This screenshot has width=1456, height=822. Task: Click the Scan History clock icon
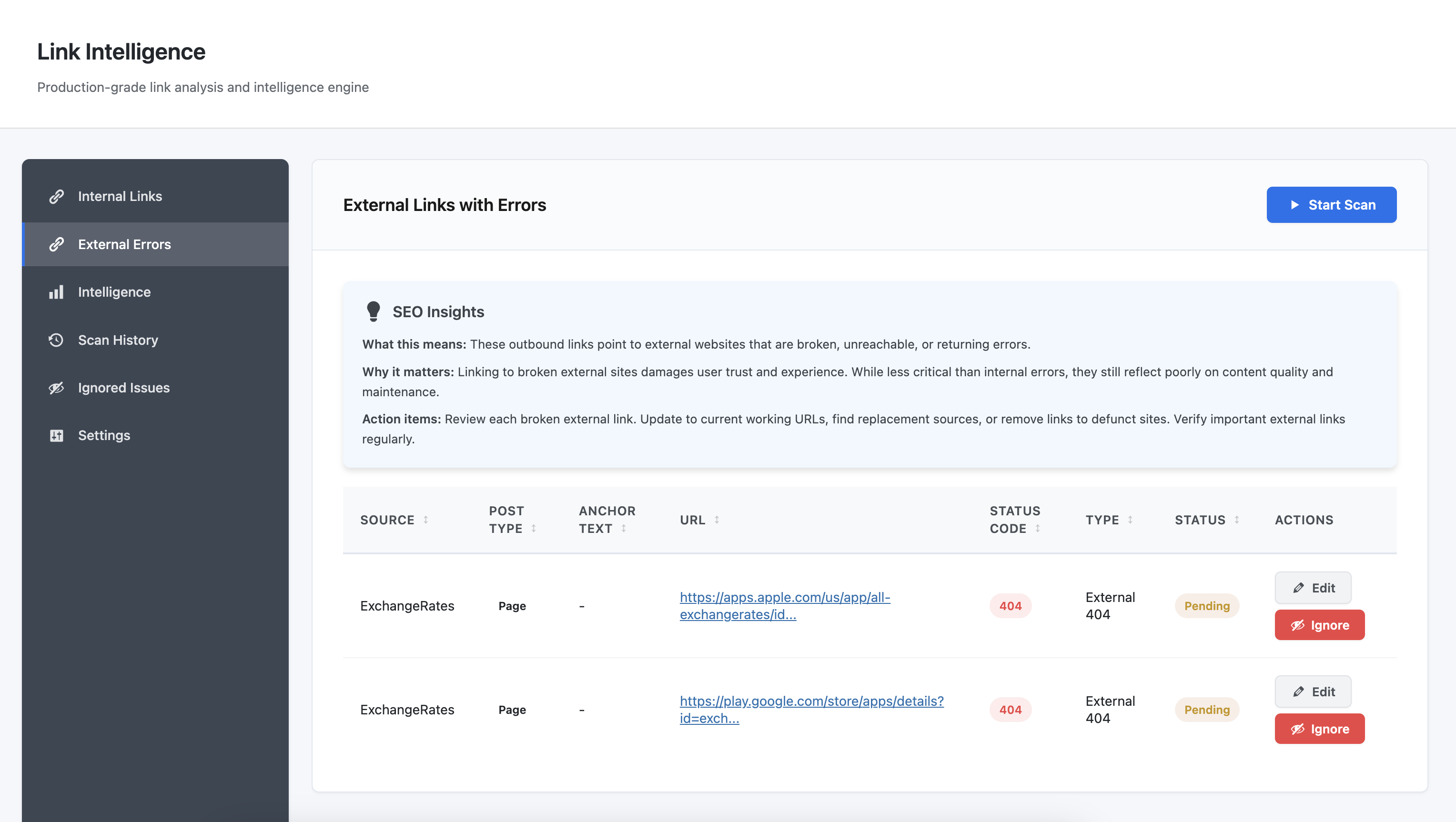[56, 340]
